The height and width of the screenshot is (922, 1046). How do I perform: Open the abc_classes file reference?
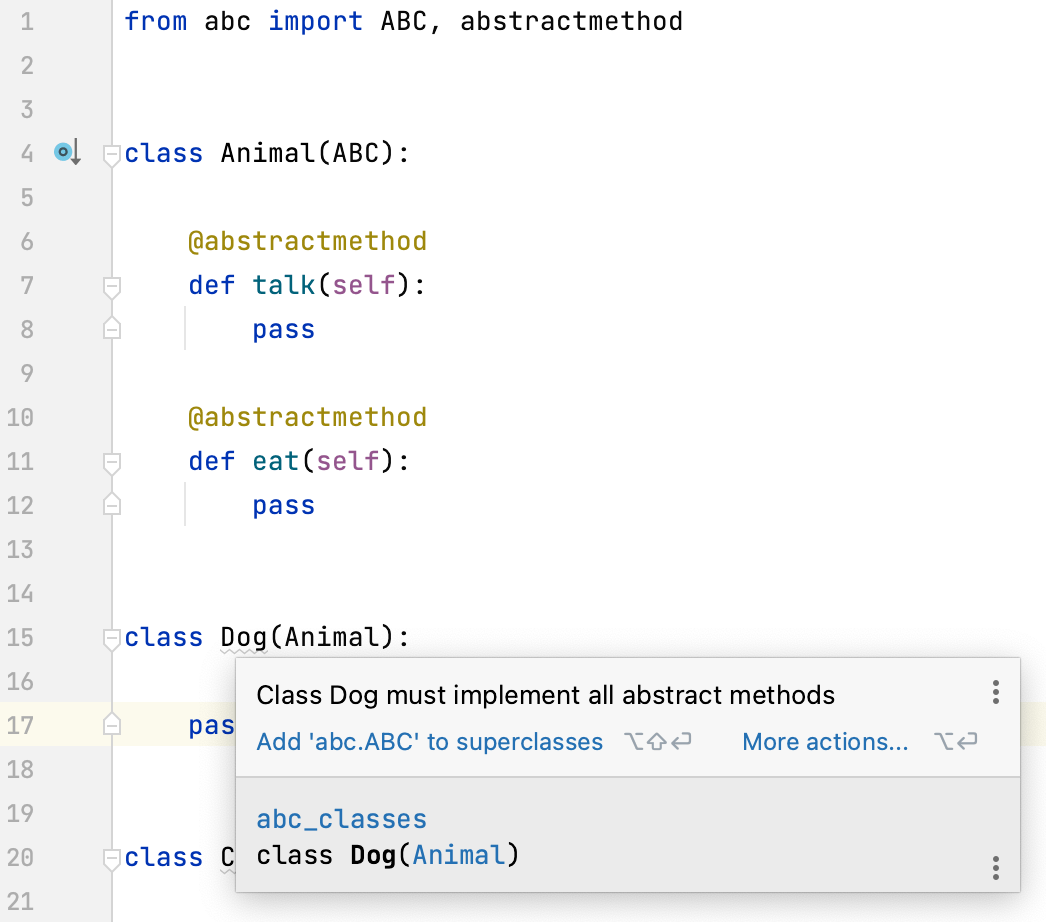[341, 818]
